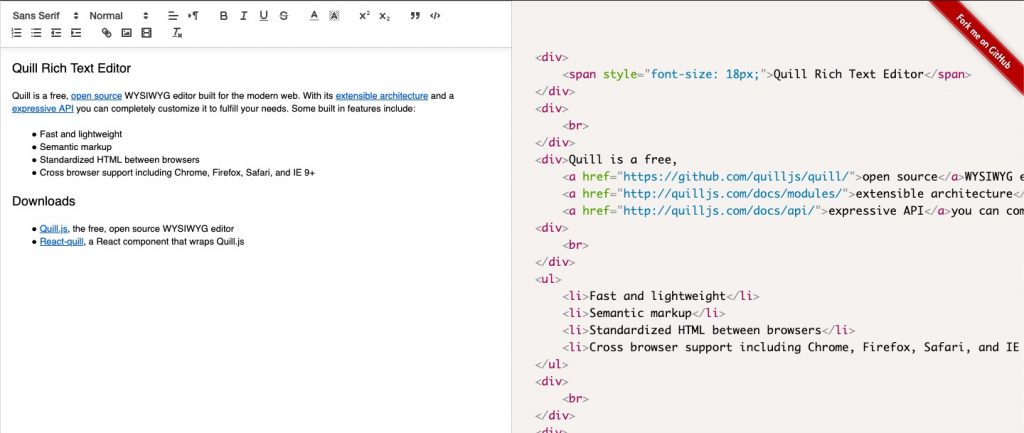1024x433 pixels.
Task: Clear text formatting
Action: [177, 33]
